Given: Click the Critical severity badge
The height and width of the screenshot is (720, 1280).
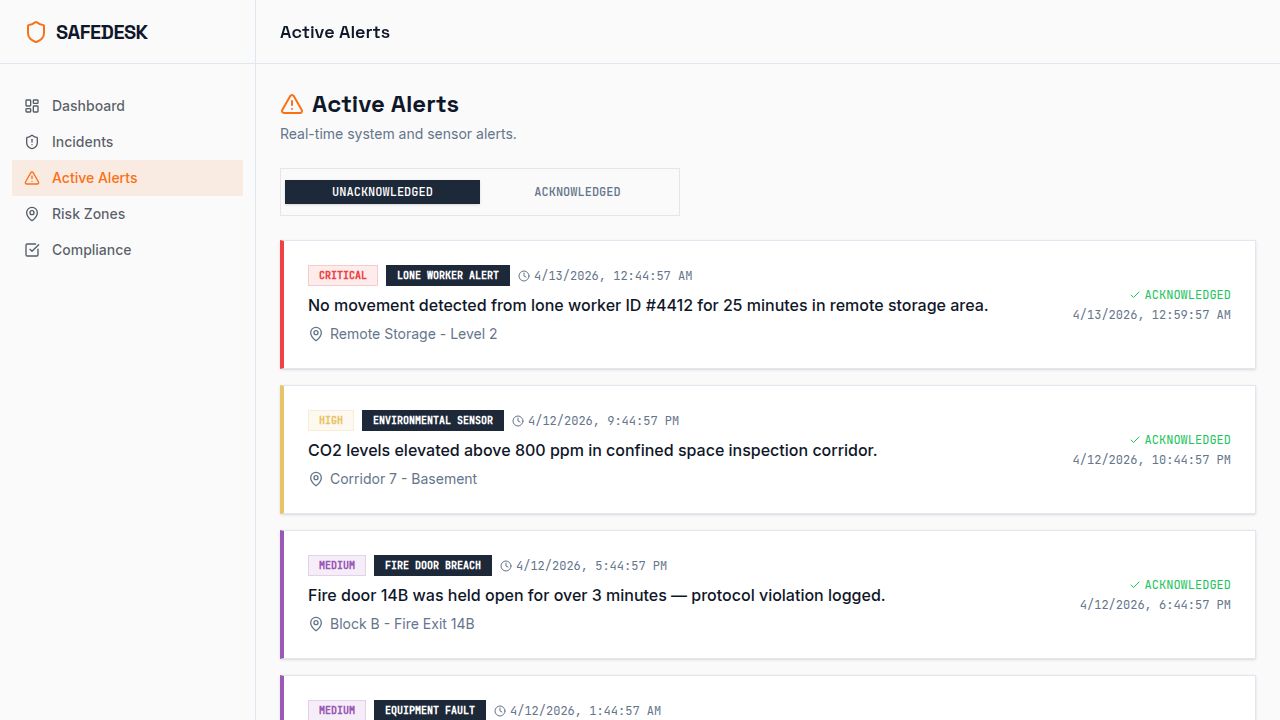Looking at the screenshot, I should pos(343,275).
